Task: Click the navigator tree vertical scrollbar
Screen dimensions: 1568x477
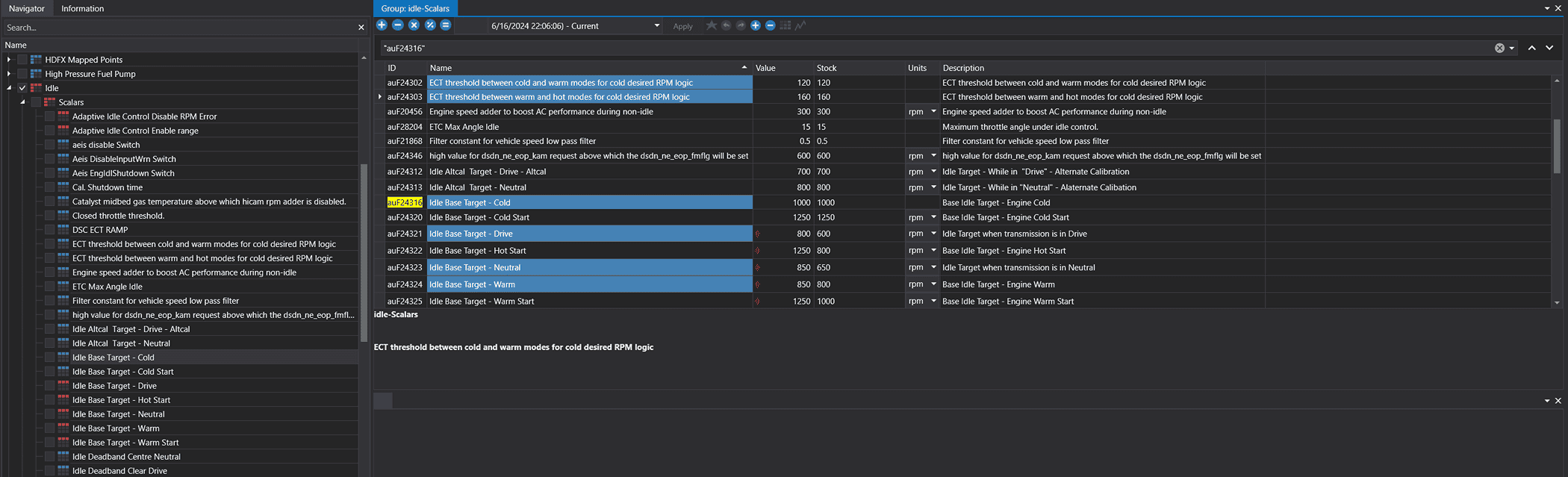Action: pyautogui.click(x=364, y=252)
